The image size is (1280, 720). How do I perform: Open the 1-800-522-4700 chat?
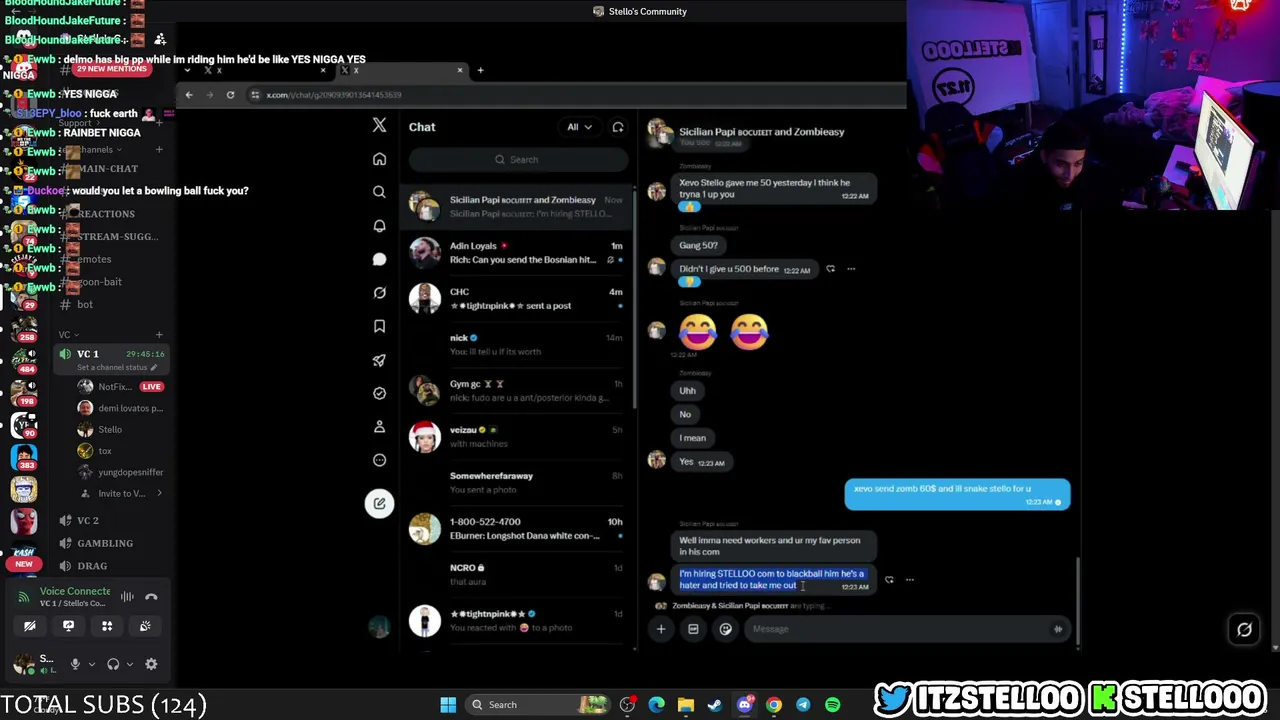[x=515, y=528]
